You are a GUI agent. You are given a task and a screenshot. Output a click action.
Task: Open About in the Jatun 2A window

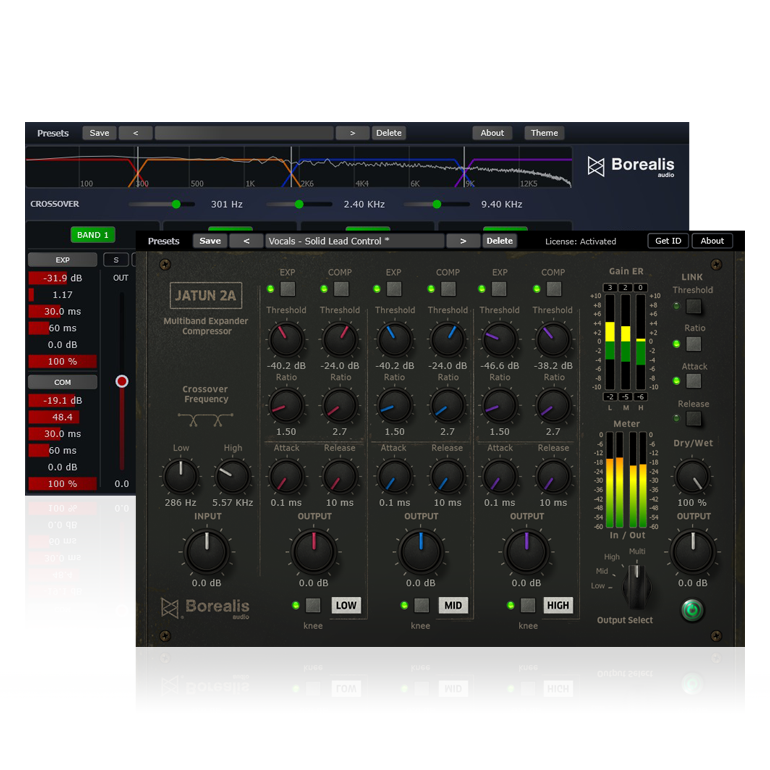[x=712, y=241]
